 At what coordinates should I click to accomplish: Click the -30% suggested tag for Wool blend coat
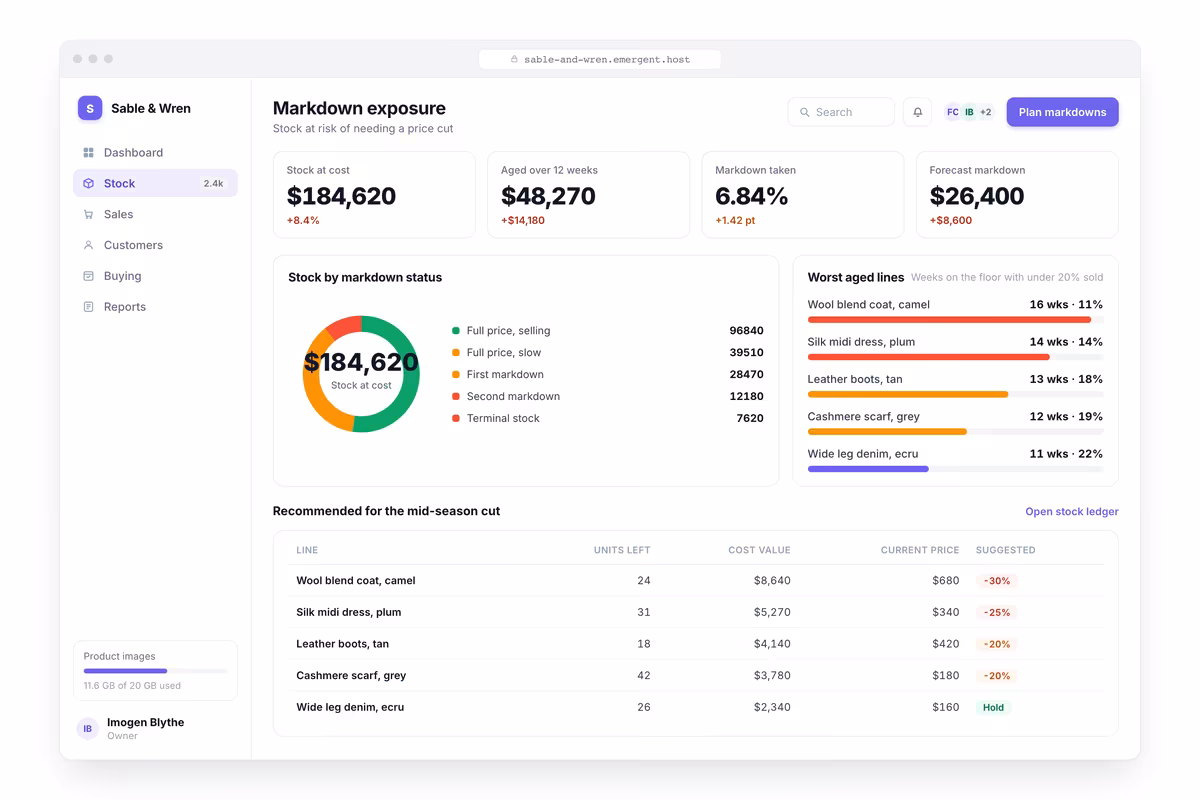[996, 581]
